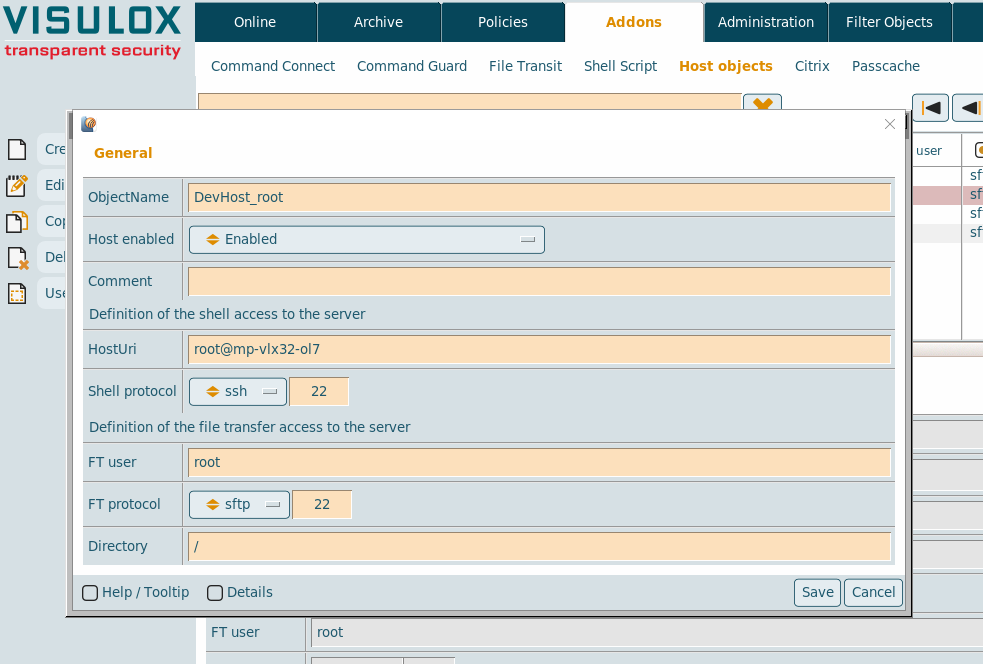Click the Create document icon in sidebar
Image resolution: width=983 pixels, height=664 pixels.
pos(17,150)
